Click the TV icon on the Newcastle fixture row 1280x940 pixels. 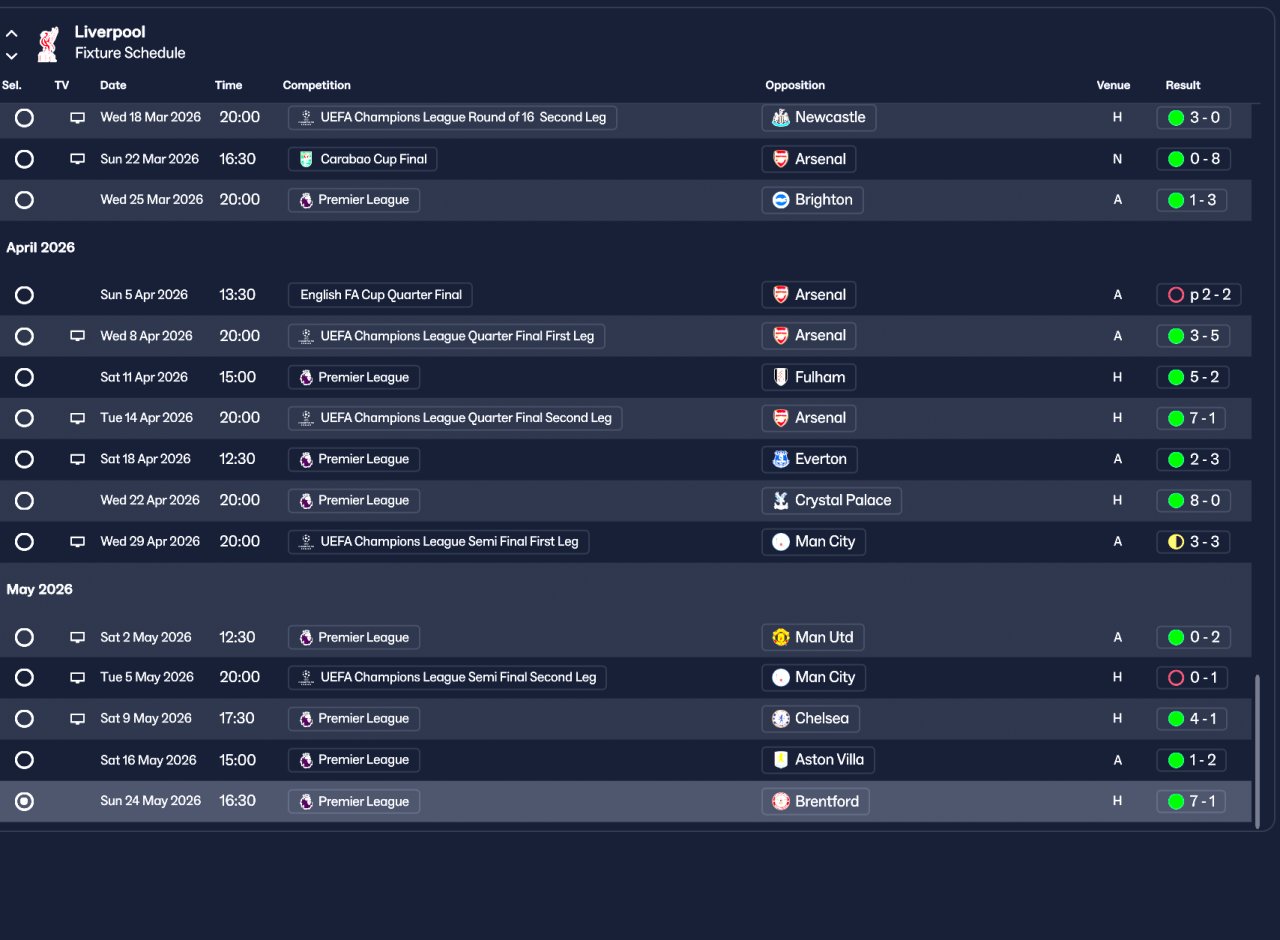[x=77, y=118]
